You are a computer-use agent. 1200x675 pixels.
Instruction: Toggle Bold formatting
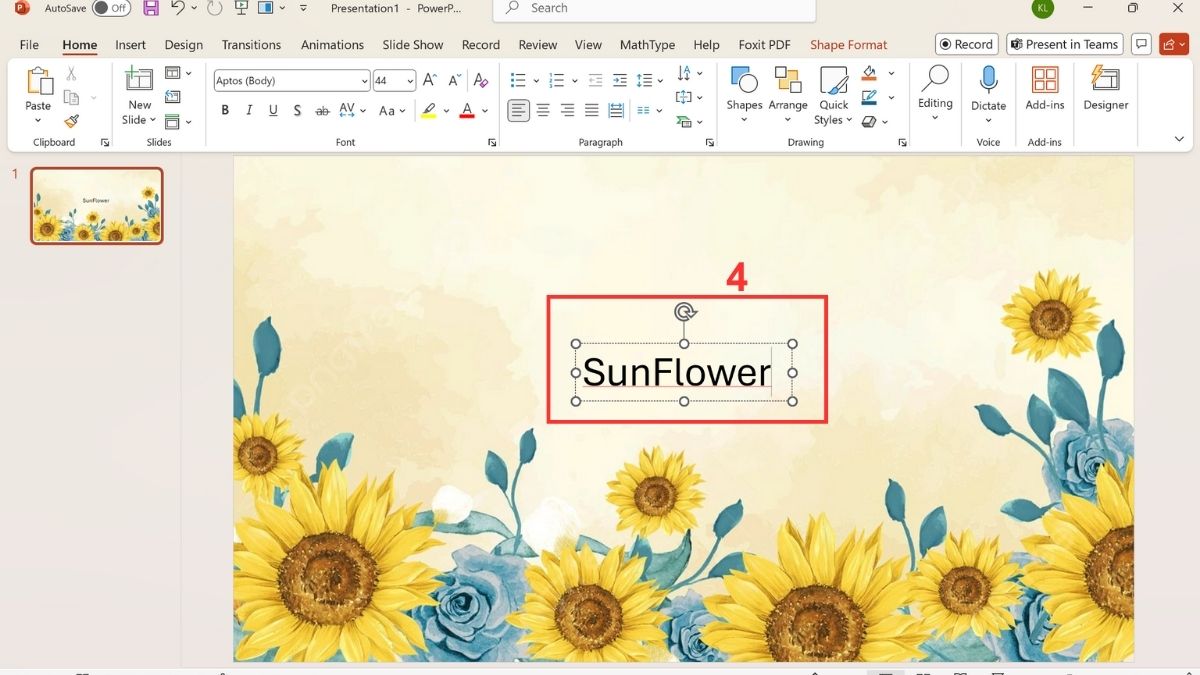(x=225, y=111)
